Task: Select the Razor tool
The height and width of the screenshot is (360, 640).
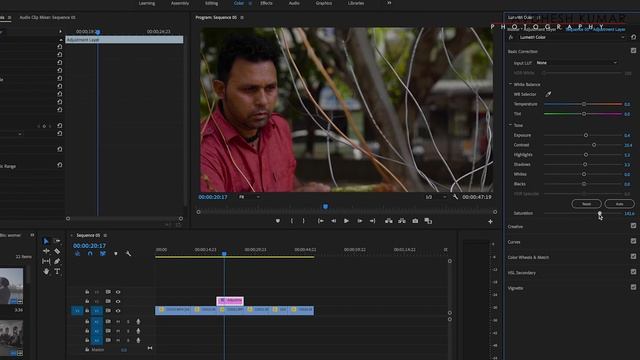Action: click(57, 251)
